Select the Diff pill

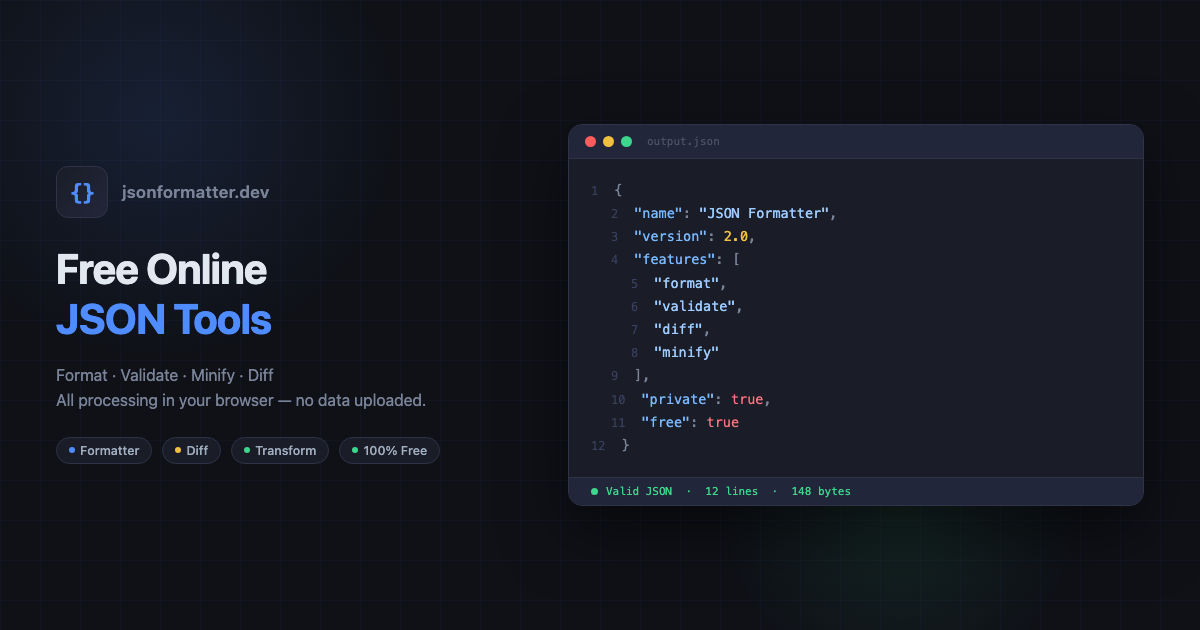(x=191, y=450)
